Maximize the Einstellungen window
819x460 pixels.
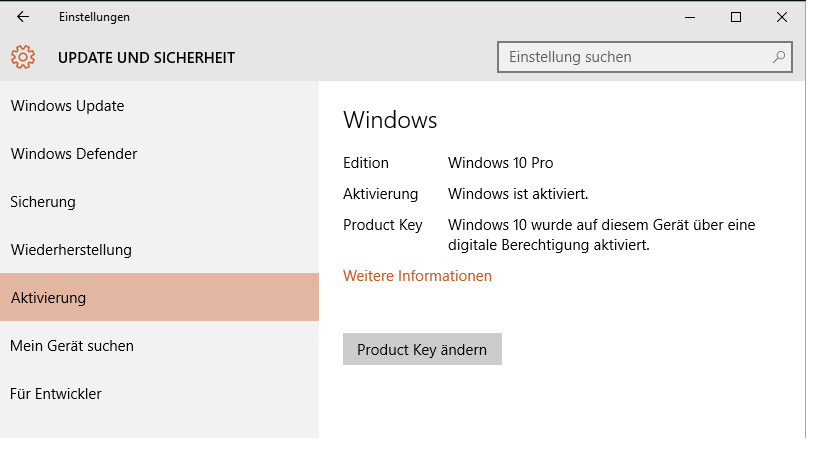click(x=736, y=17)
